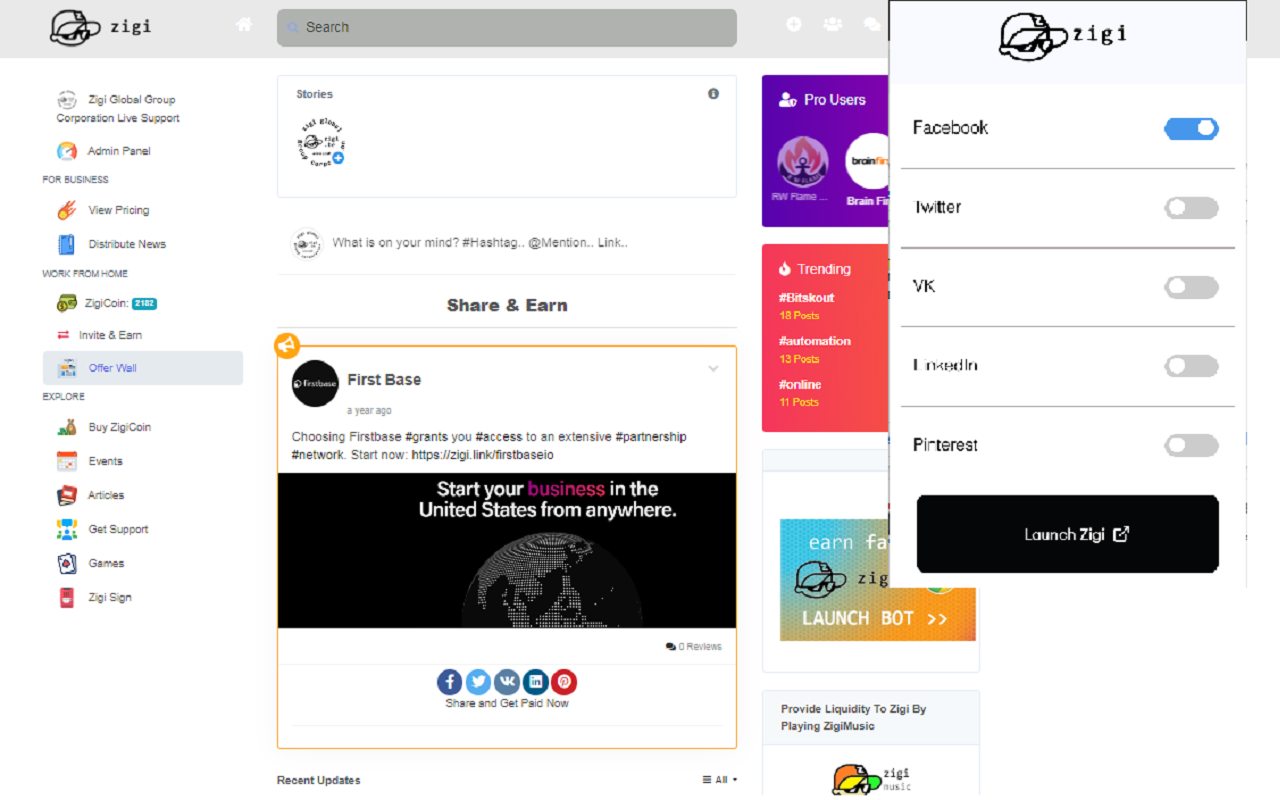This screenshot has height=800, width=1280.
Task: Click the VK share icon under post
Action: tap(507, 682)
